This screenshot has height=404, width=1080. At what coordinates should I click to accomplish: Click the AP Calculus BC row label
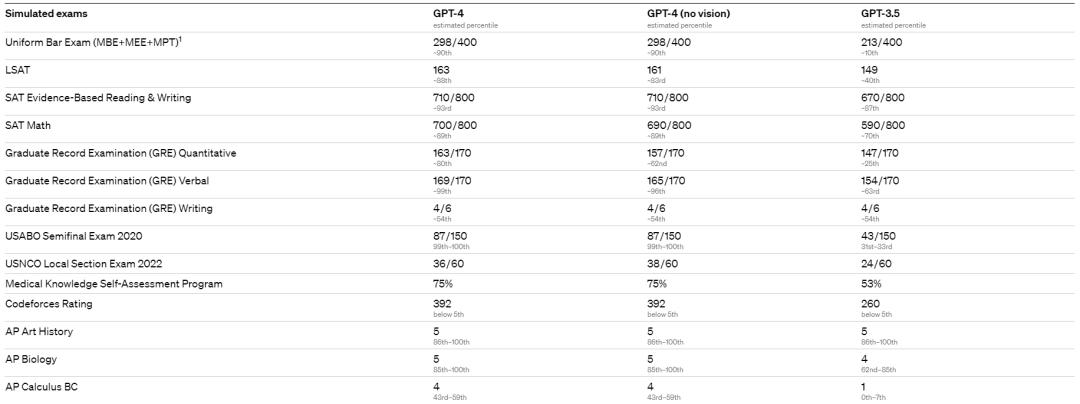click(41, 387)
